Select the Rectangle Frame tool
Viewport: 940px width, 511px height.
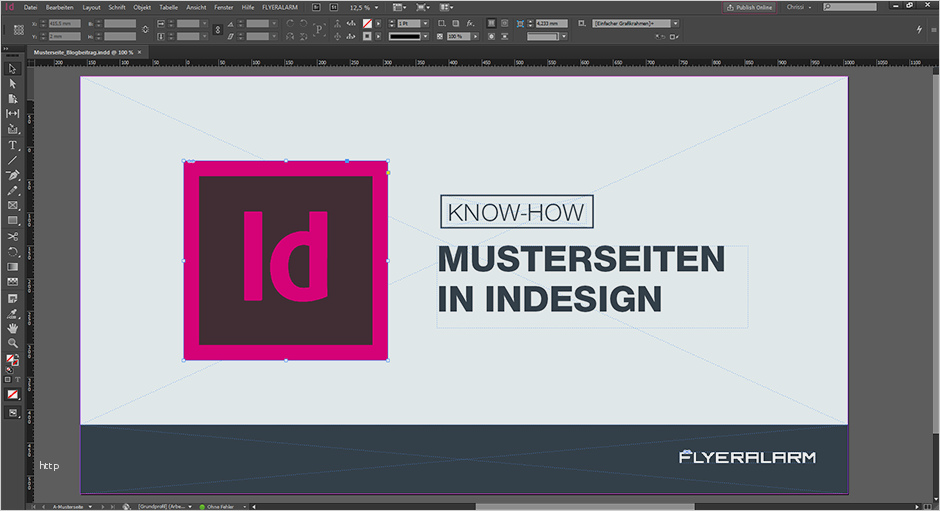click(x=13, y=205)
